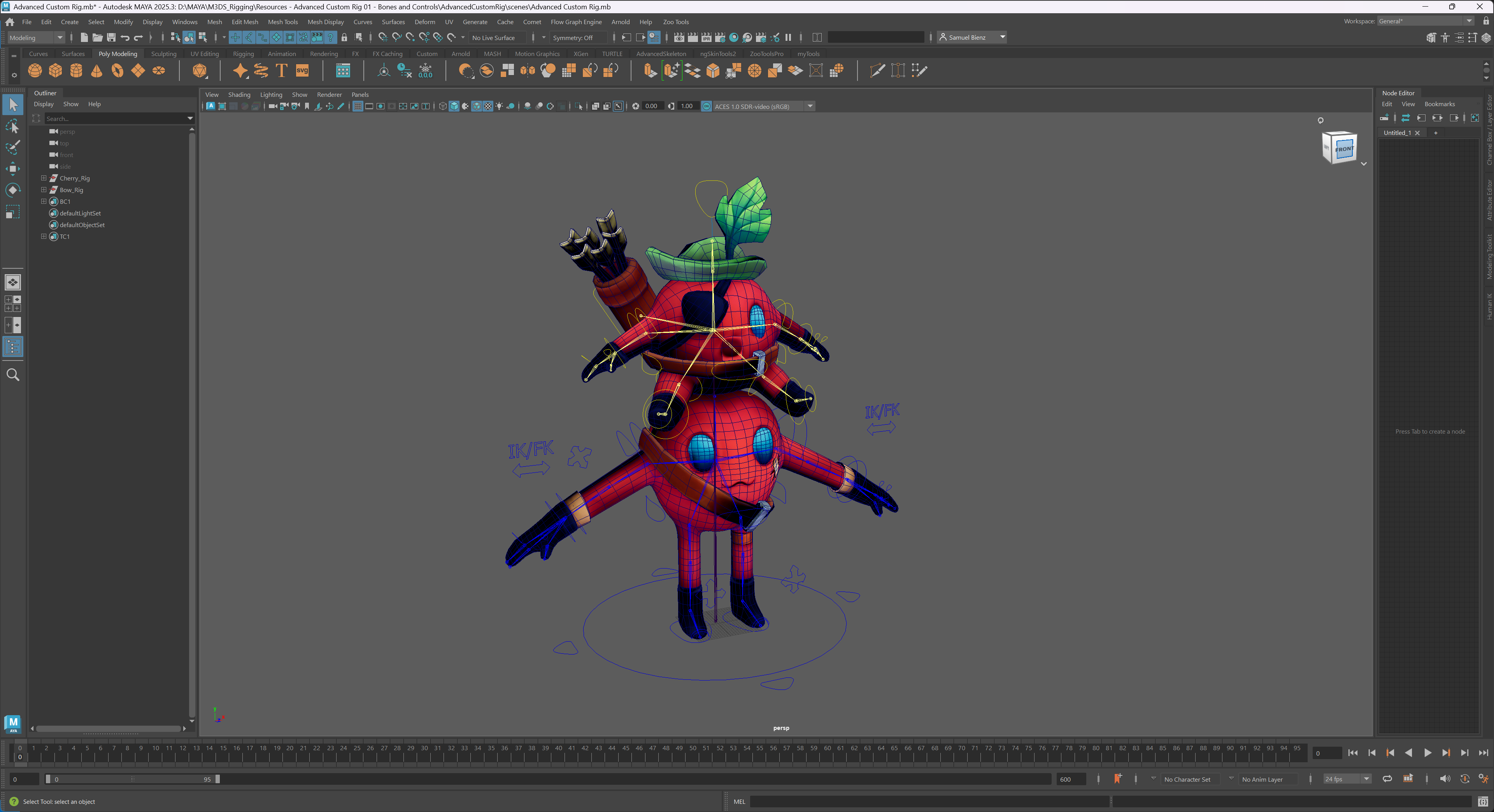The height and width of the screenshot is (812, 1494).
Task: Toggle timeline loop playback button
Action: click(1387, 779)
